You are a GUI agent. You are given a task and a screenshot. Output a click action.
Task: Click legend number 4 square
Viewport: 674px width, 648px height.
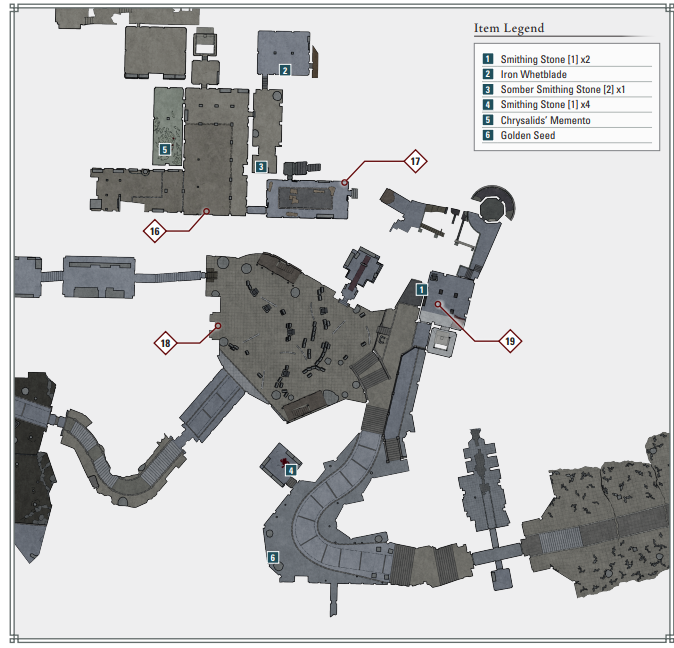tap(488, 104)
